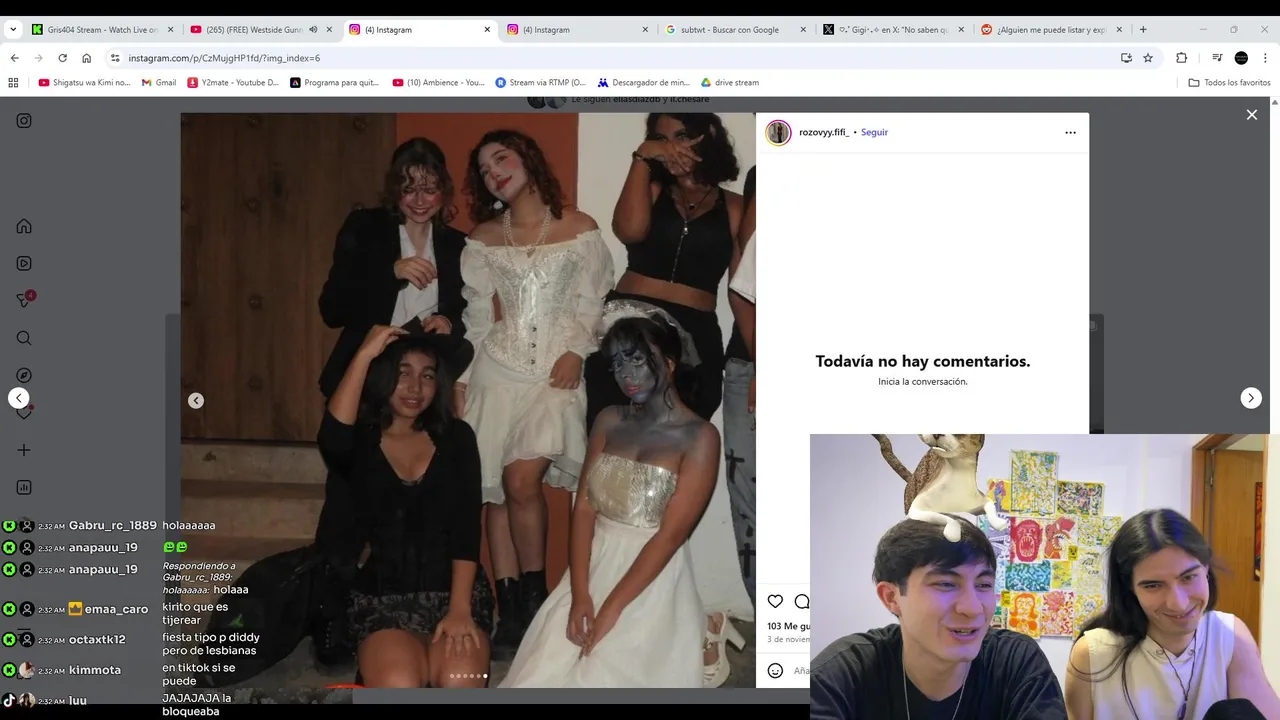1280x720 pixels.
Task: Click 'Todavía no hay comentarios.' heading
Action: point(922,361)
